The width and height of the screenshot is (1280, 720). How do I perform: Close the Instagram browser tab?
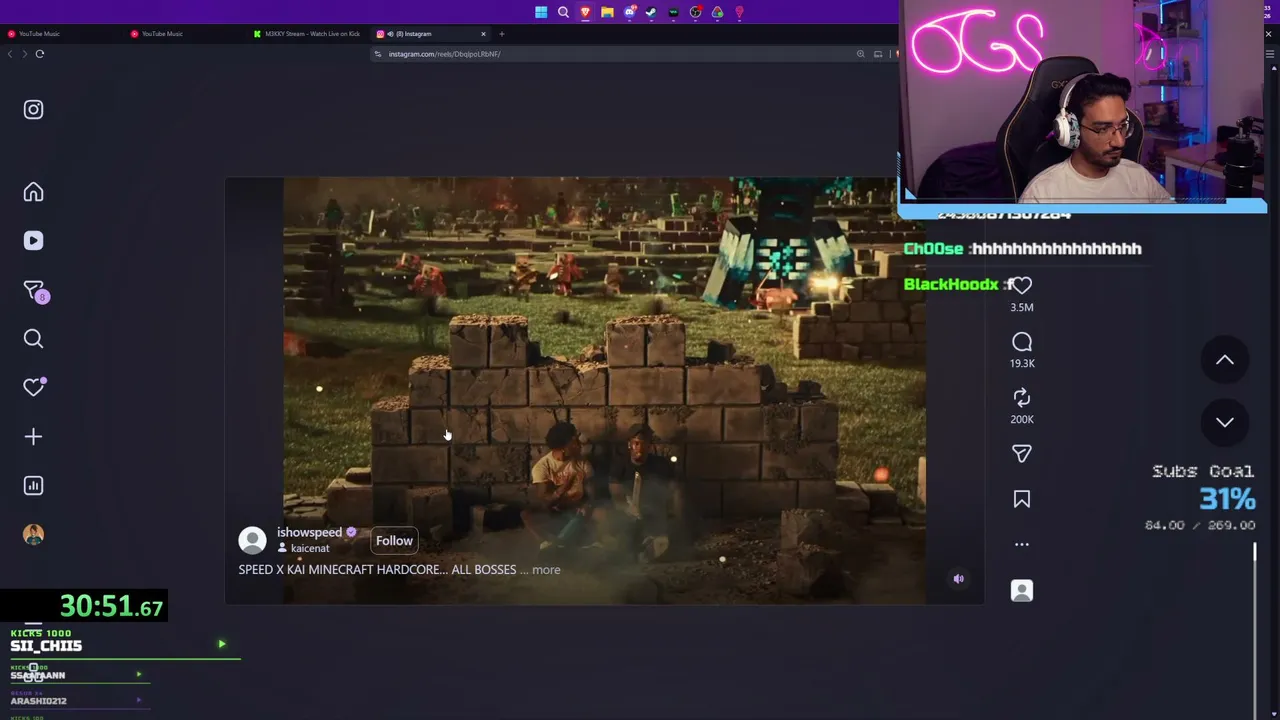(x=483, y=34)
